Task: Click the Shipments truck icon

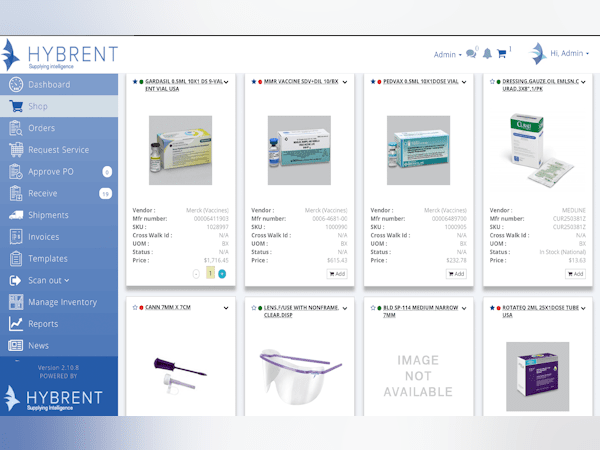Action: pos(15,215)
